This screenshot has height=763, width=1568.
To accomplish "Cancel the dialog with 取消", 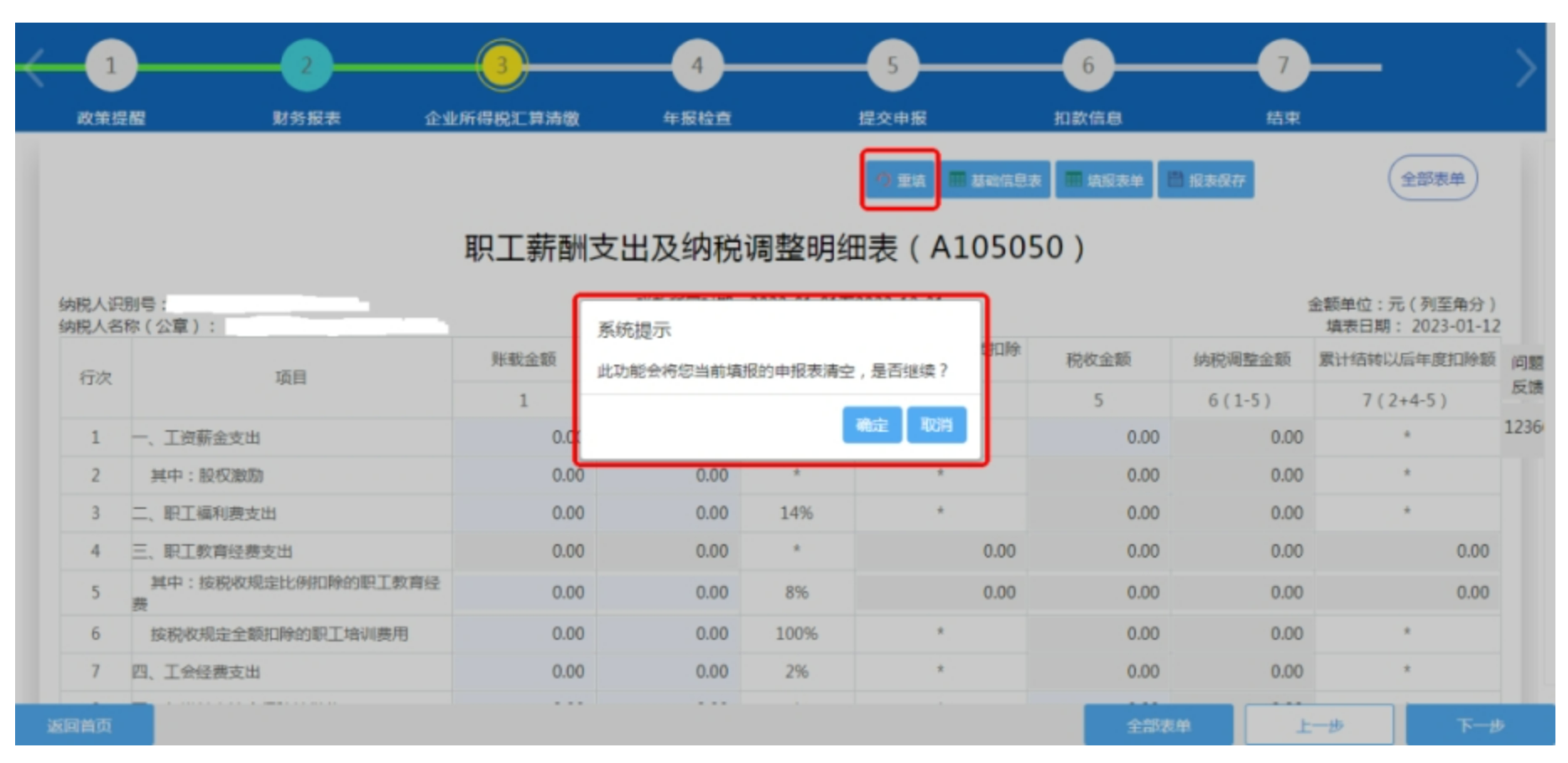I will [x=936, y=425].
